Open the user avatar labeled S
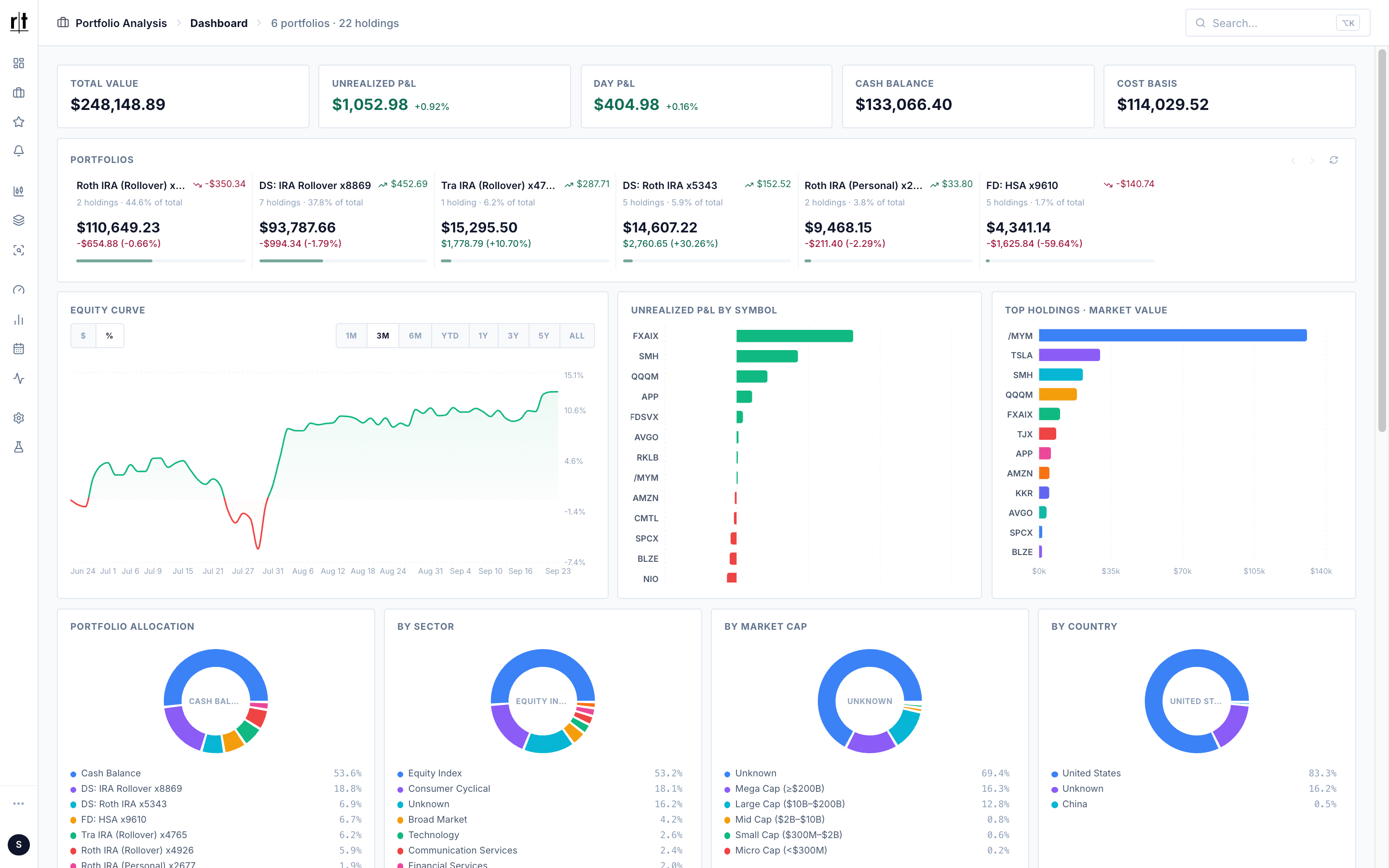Viewport: 1389px width, 868px height. pos(19,844)
